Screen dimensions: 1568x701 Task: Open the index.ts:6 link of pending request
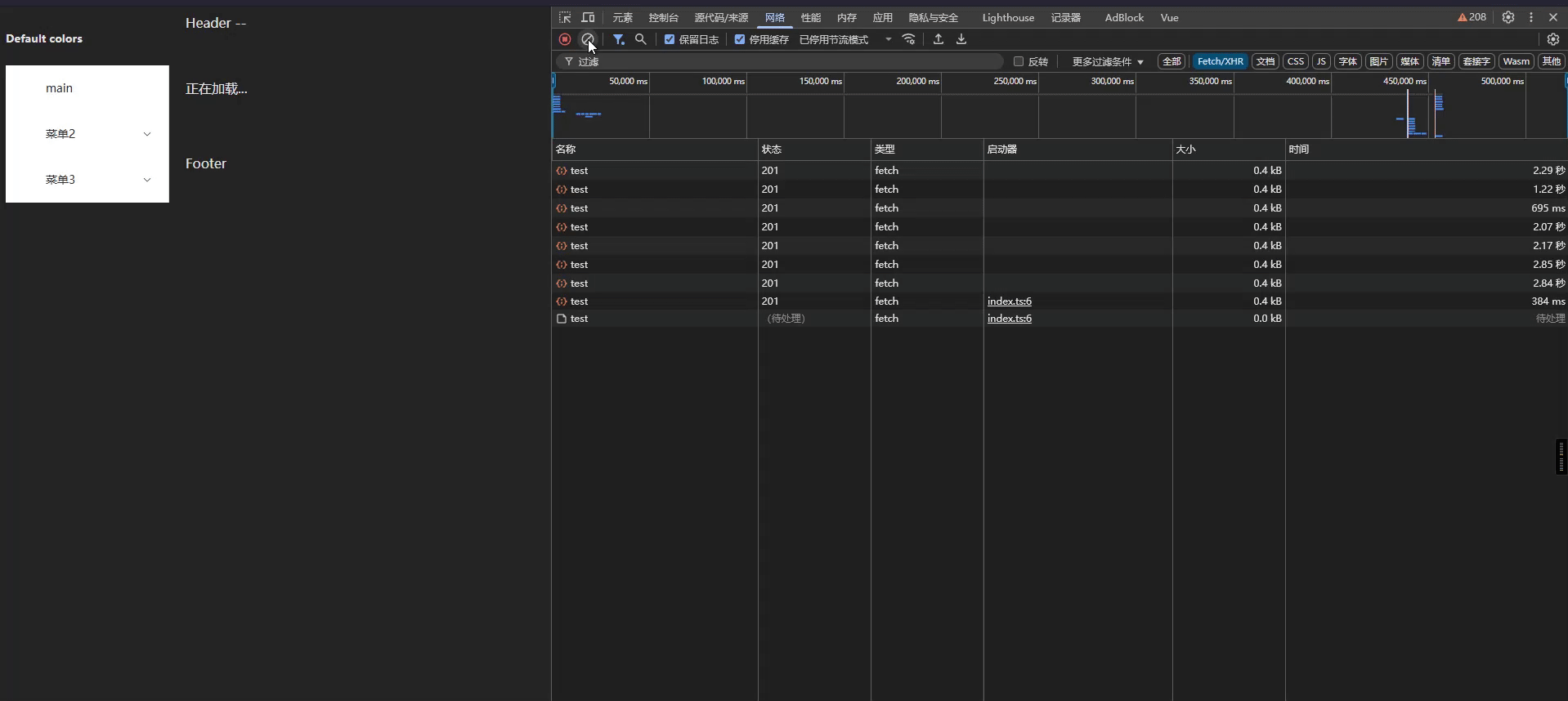point(1010,319)
